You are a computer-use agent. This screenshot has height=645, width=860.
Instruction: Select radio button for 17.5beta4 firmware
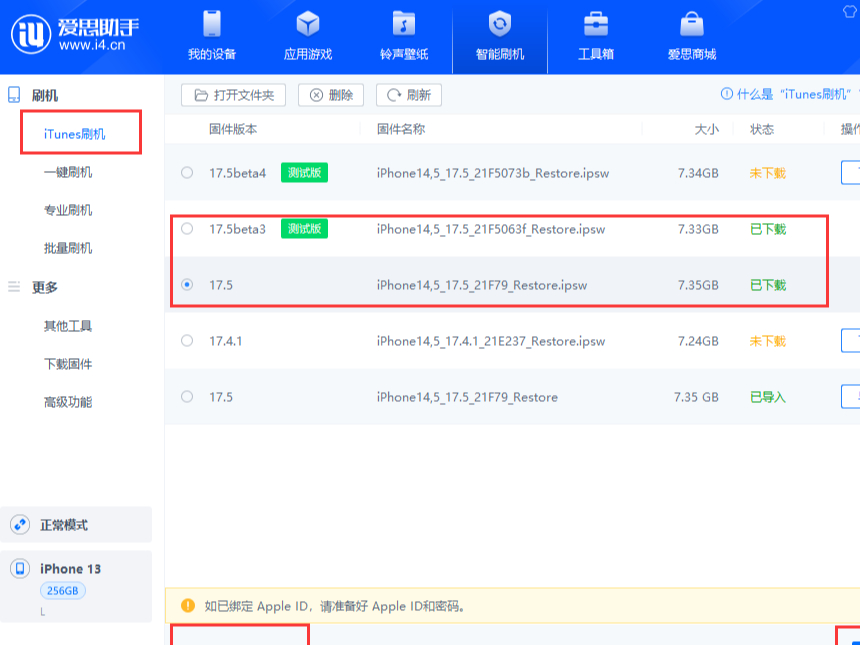[187, 173]
